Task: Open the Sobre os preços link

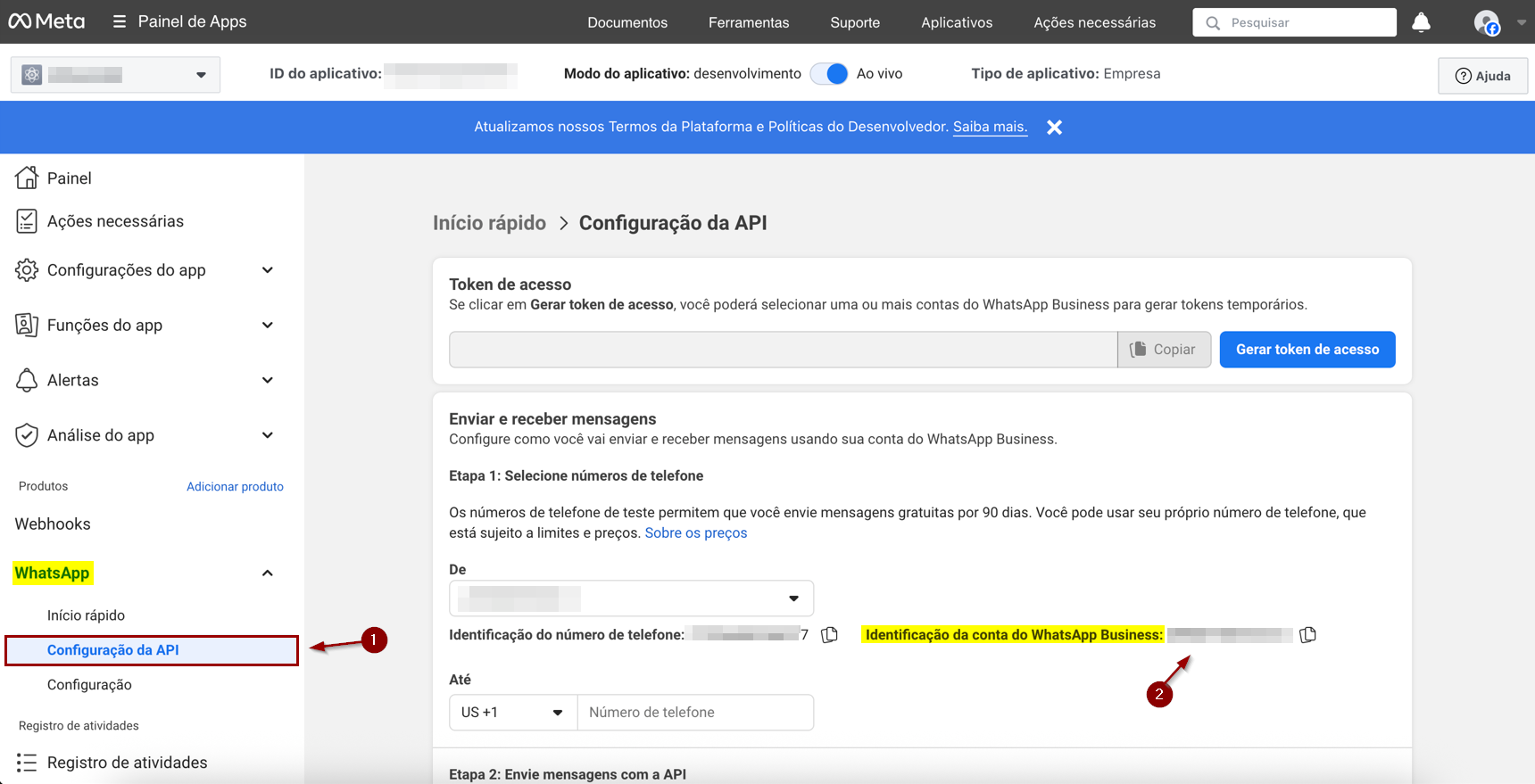Action: [x=695, y=533]
